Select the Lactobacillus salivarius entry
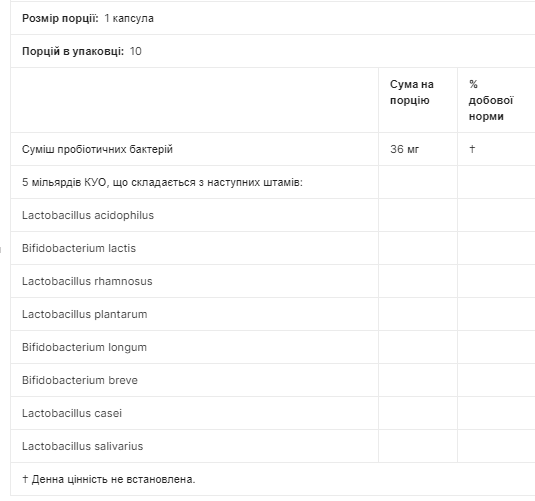Image resolution: width=535 pixels, height=501 pixels. (x=83, y=446)
